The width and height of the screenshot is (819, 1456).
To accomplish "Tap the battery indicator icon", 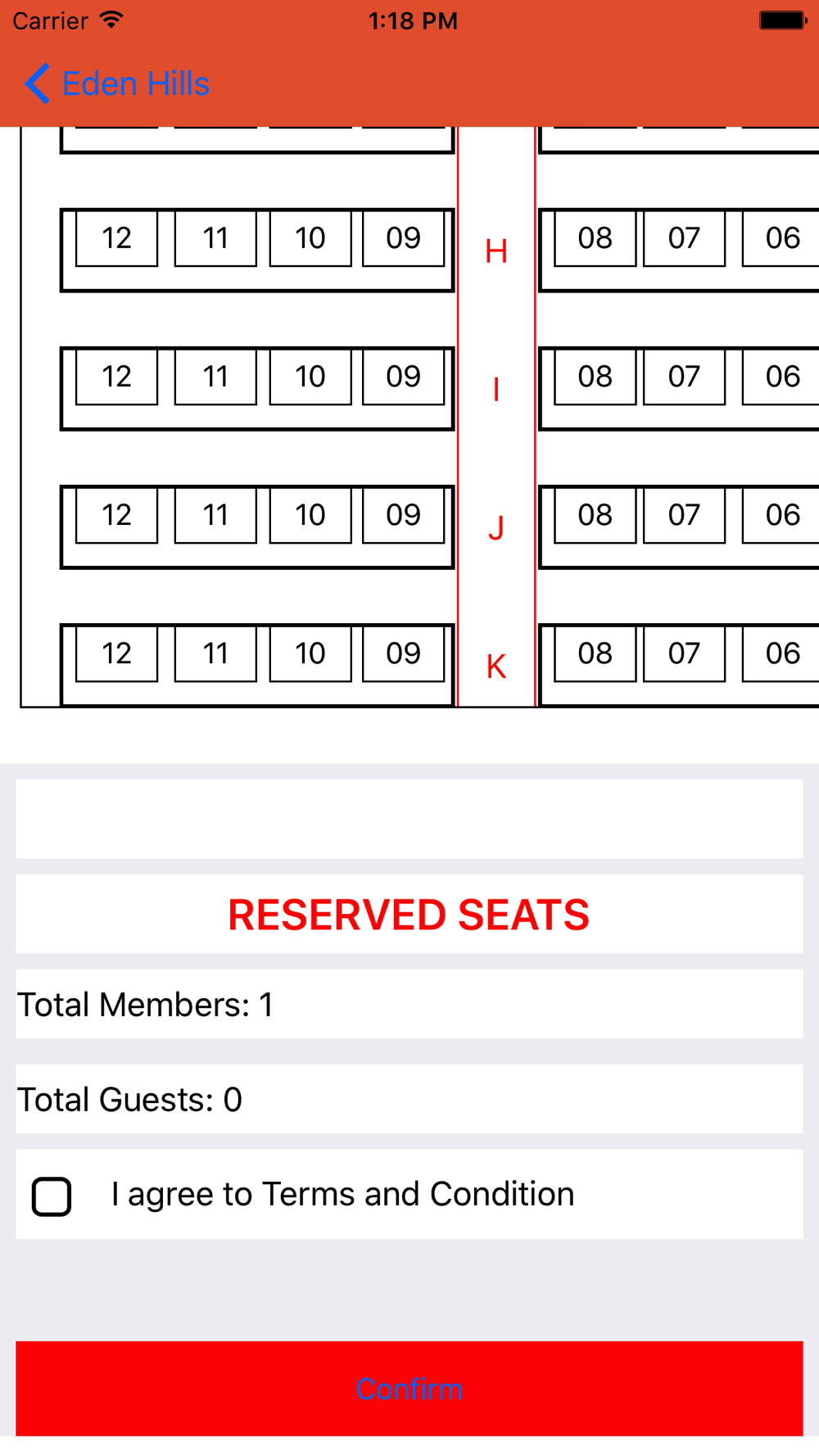I will (x=783, y=20).
